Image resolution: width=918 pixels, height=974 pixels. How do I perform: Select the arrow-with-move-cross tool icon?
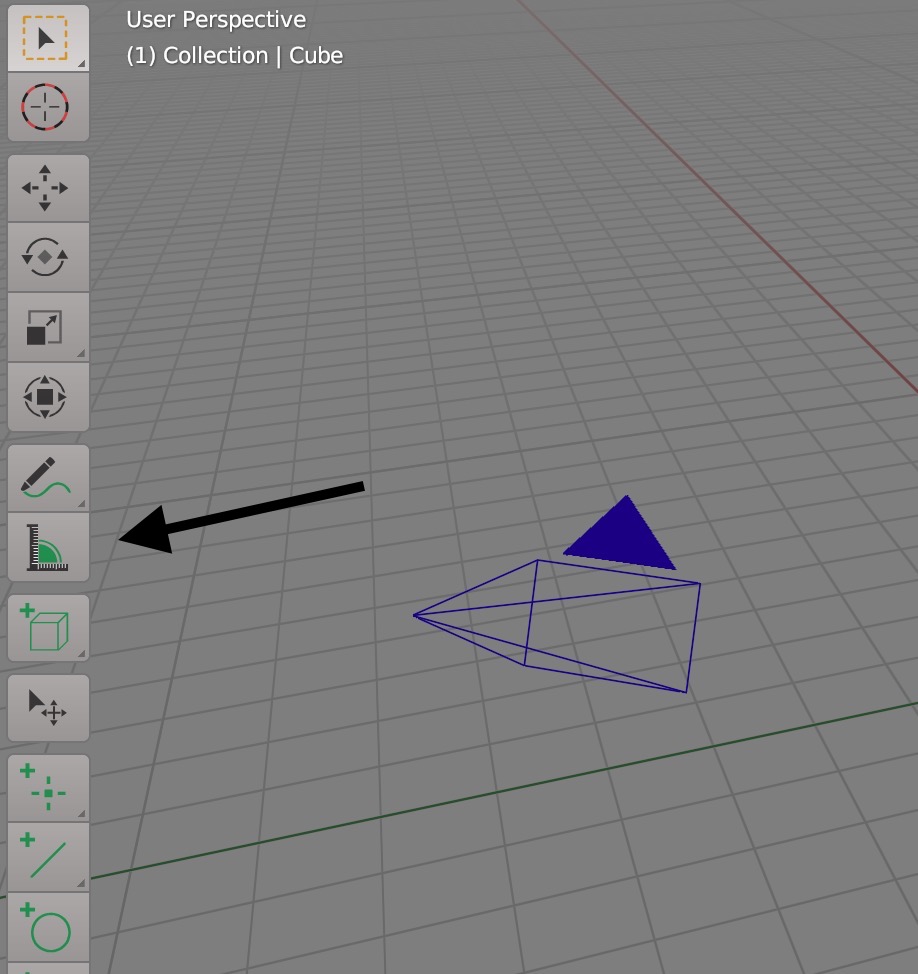[47, 708]
